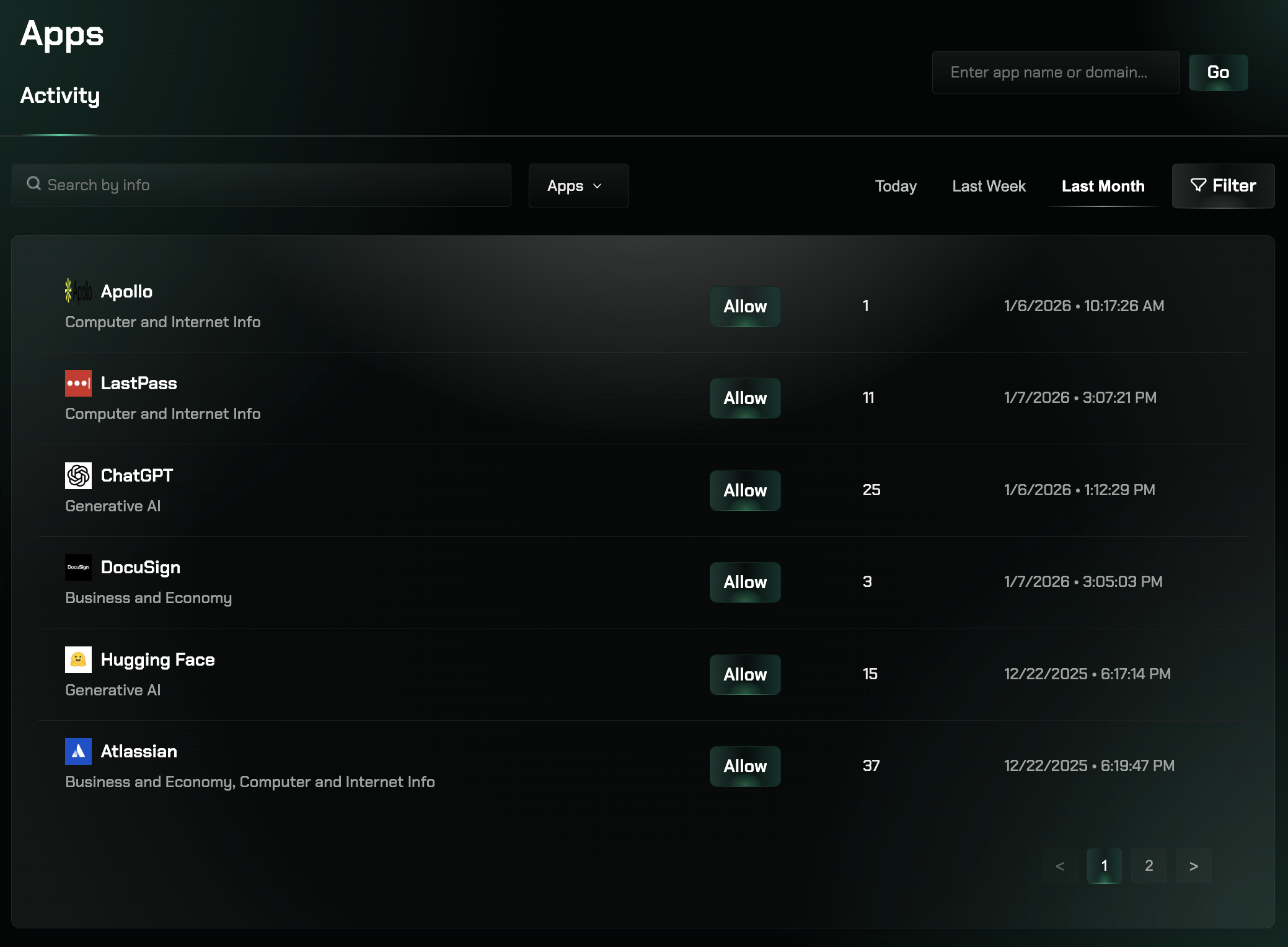Viewport: 1288px width, 947px height.
Task: Click the DocuSign app icon
Action: pyautogui.click(x=78, y=567)
